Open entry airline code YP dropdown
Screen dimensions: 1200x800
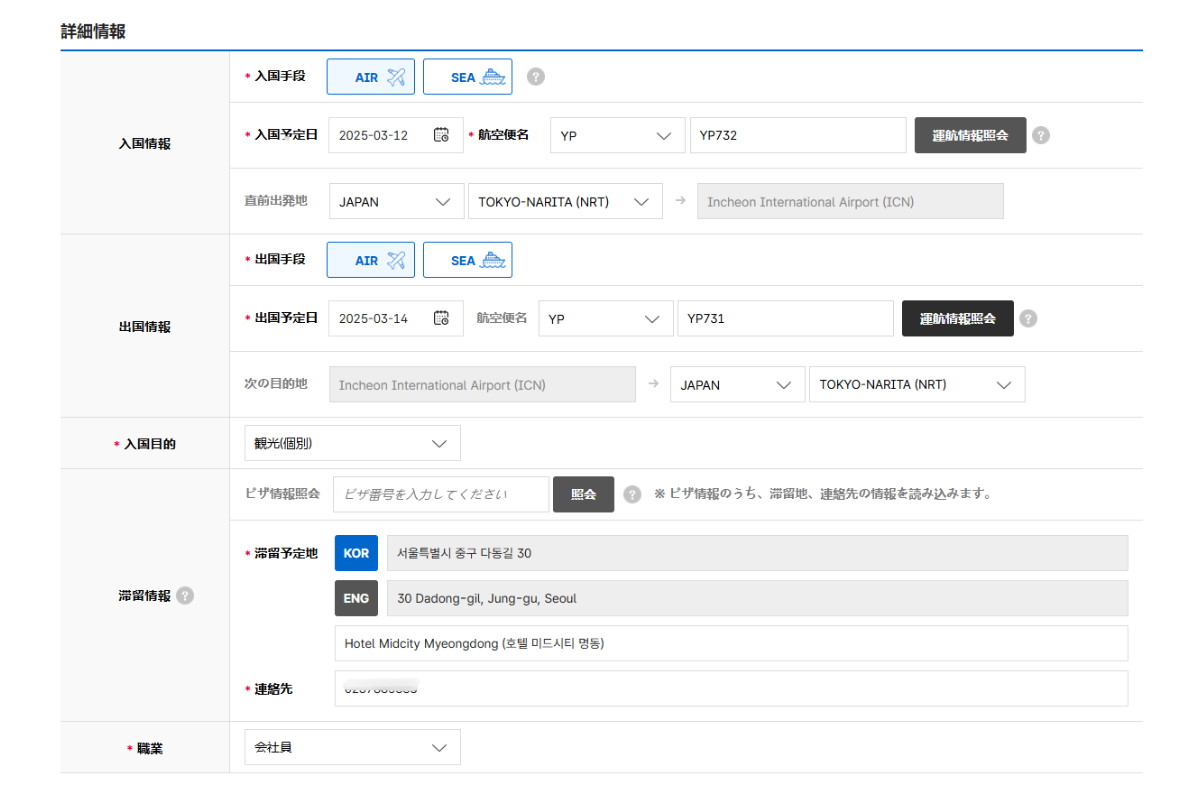tap(616, 135)
